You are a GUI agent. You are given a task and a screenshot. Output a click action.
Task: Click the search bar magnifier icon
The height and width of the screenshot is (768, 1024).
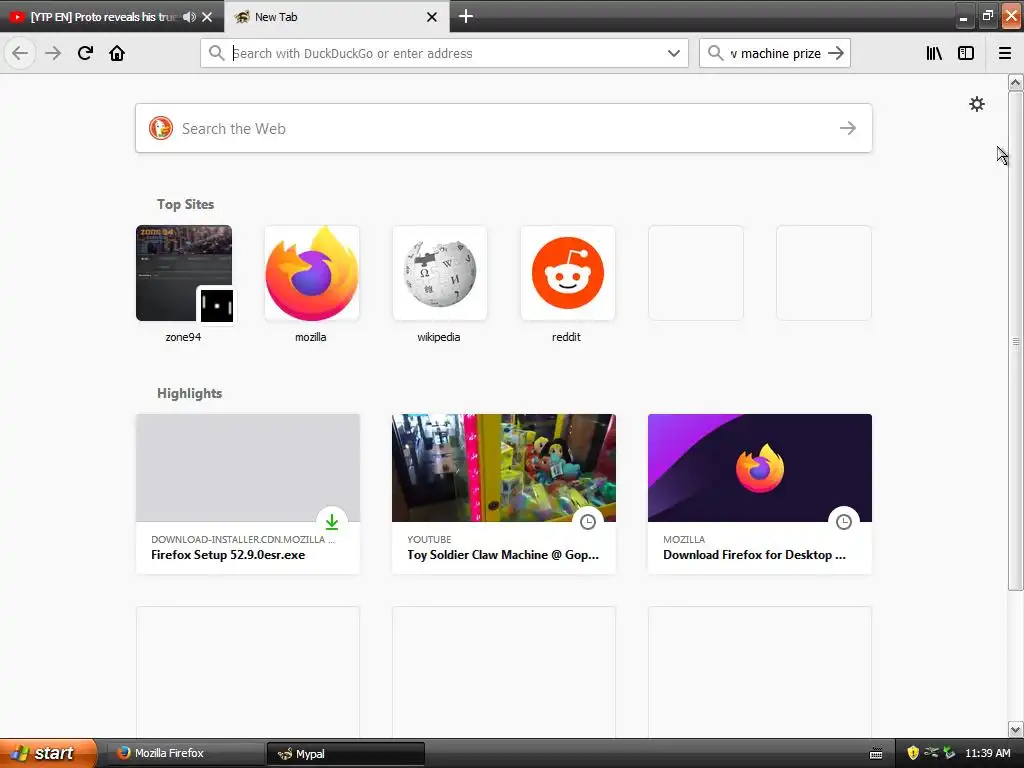pyautogui.click(x=716, y=53)
